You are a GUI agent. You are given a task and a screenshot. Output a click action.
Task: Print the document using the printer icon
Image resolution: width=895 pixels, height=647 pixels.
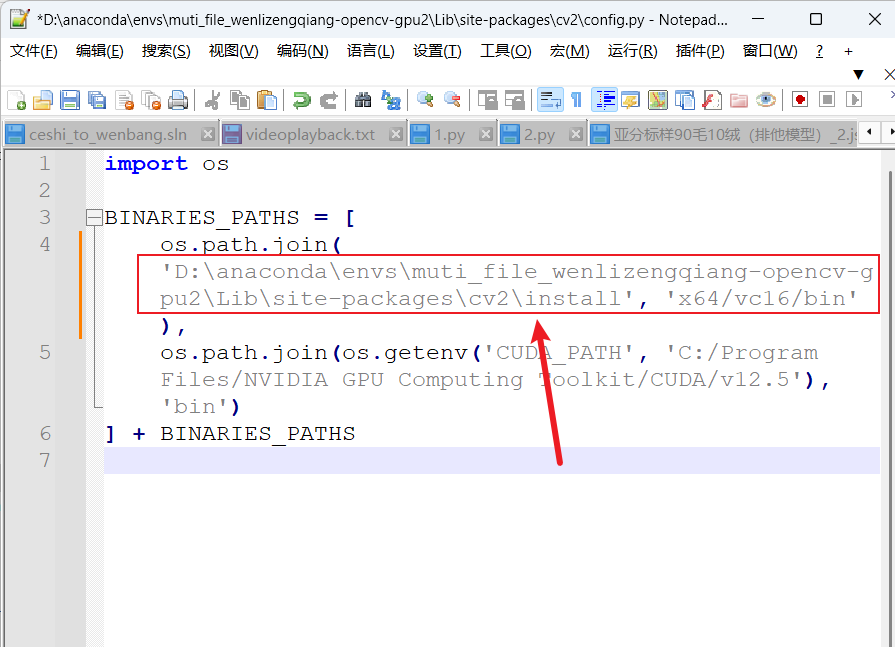(x=180, y=99)
